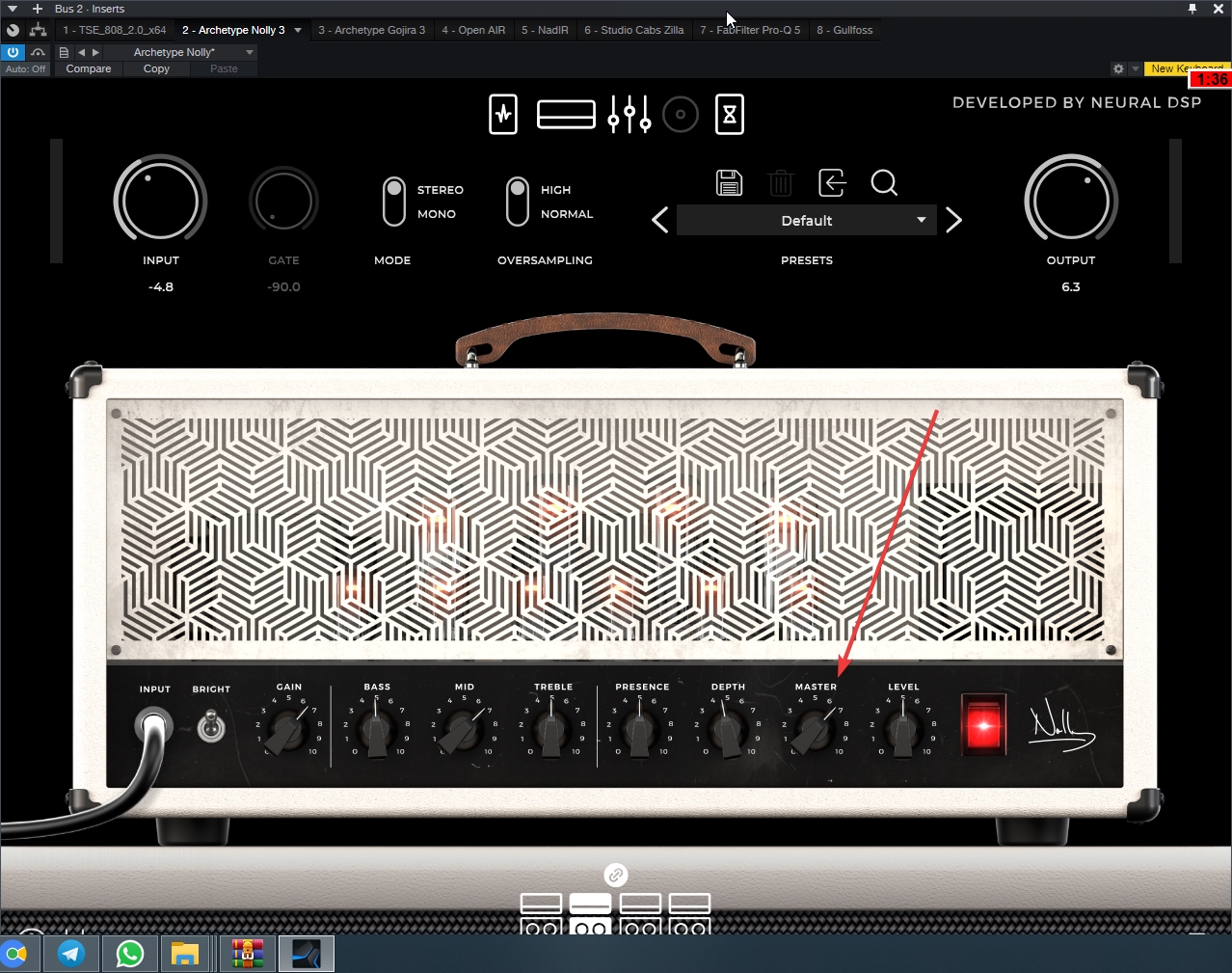The height and width of the screenshot is (973, 1232).
Task: Load next host preset arrow
Action: [95, 52]
